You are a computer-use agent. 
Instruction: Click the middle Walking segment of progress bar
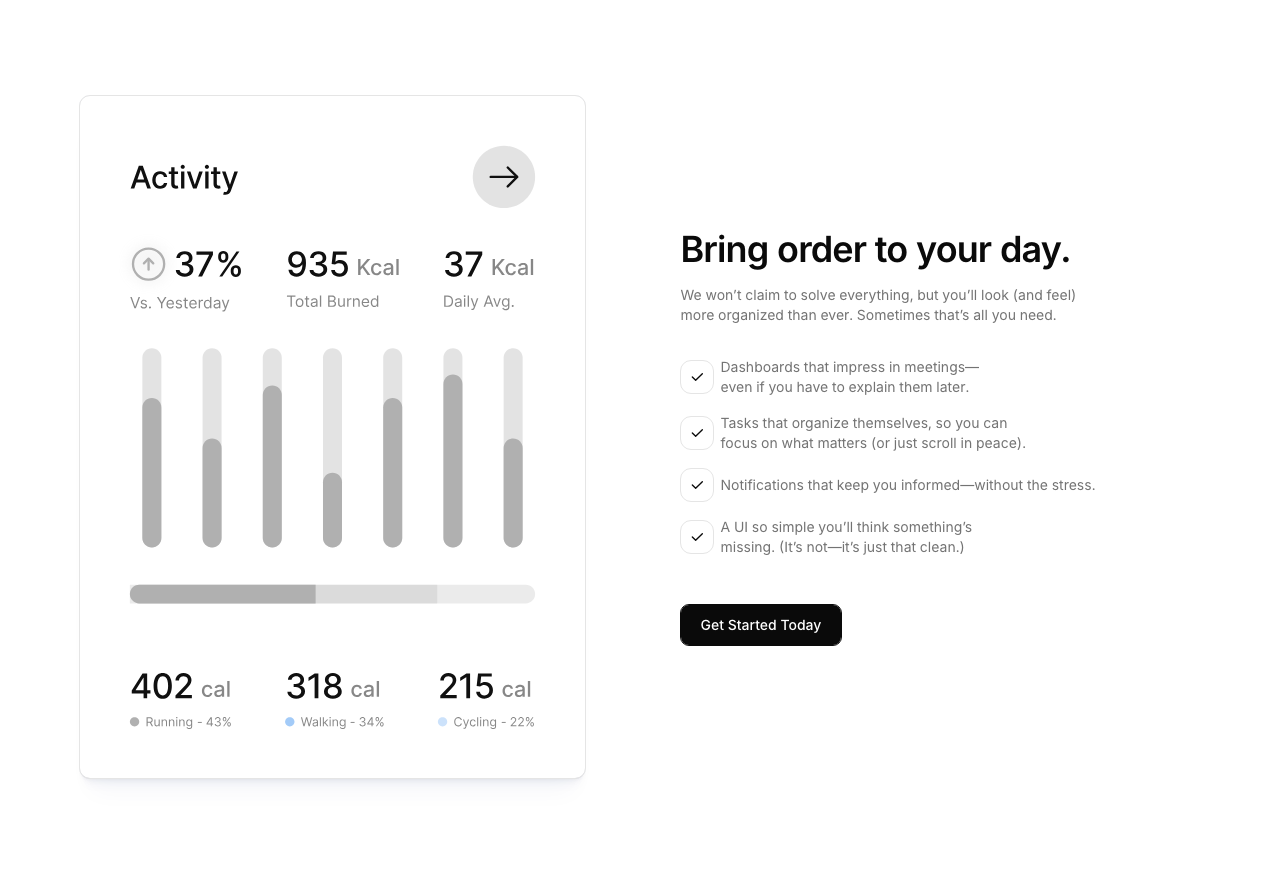[x=376, y=594]
